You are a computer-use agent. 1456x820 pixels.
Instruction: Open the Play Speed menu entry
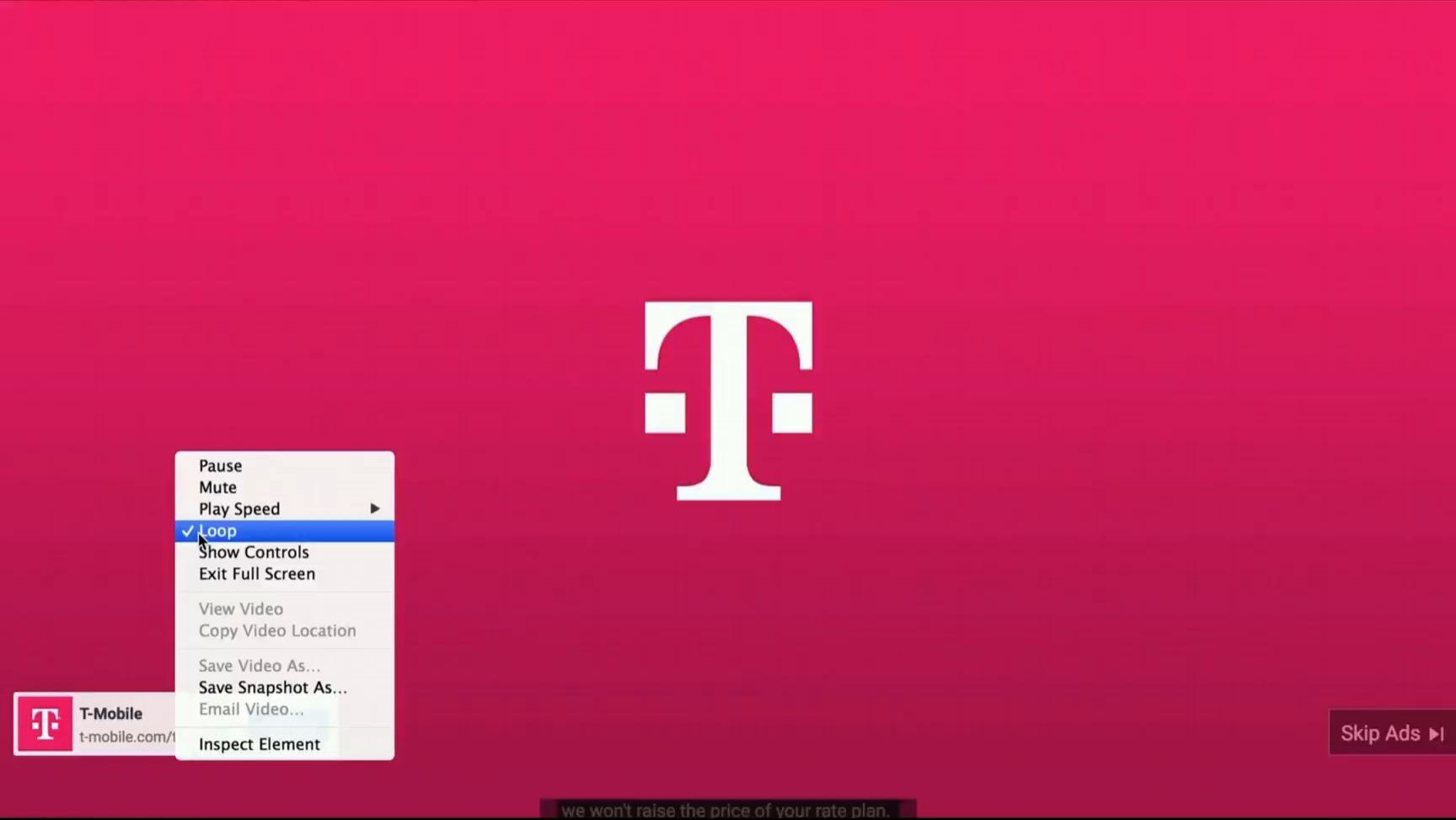284,509
